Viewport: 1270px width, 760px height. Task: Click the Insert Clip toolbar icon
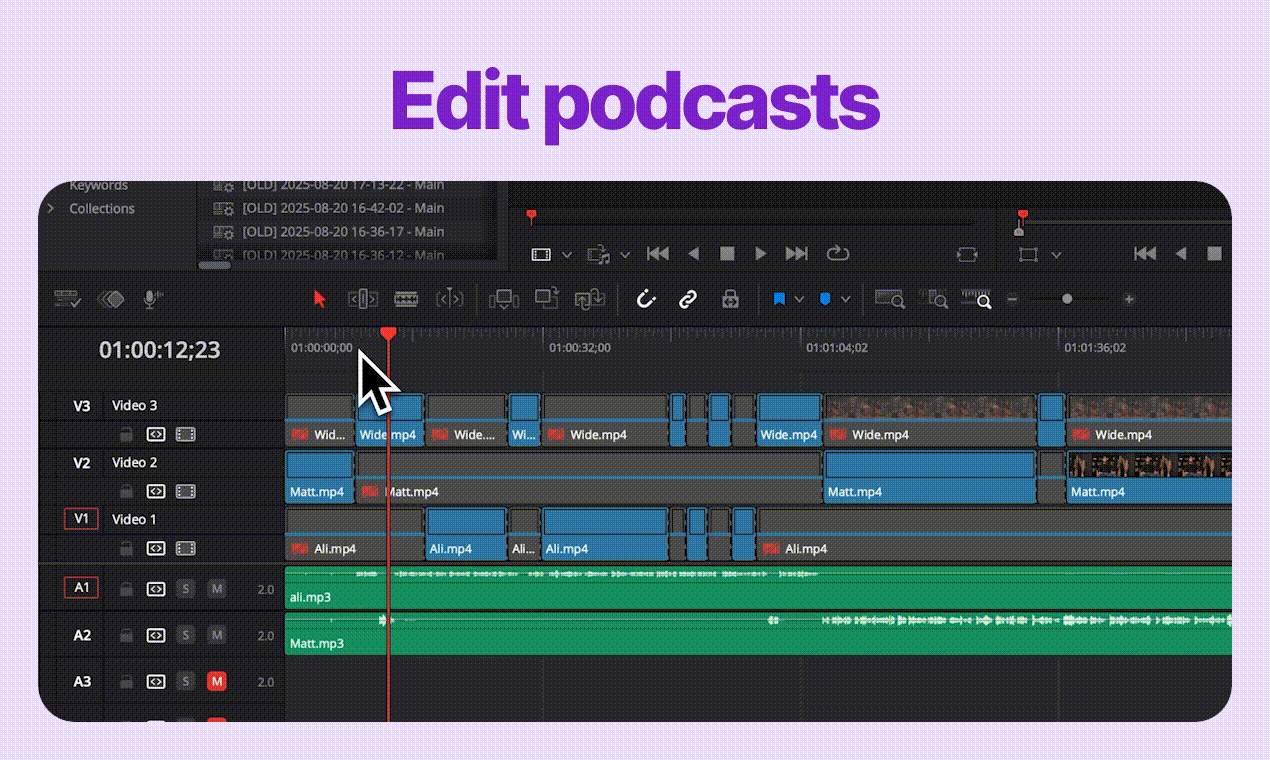coord(503,299)
